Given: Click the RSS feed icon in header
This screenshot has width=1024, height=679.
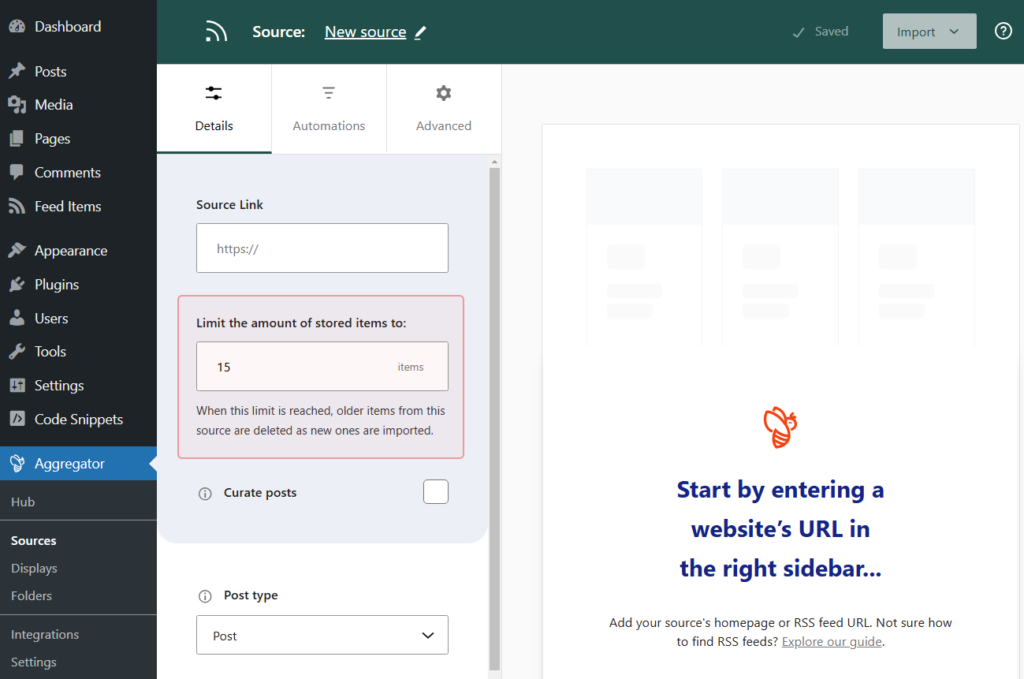Looking at the screenshot, I should pyautogui.click(x=216, y=32).
